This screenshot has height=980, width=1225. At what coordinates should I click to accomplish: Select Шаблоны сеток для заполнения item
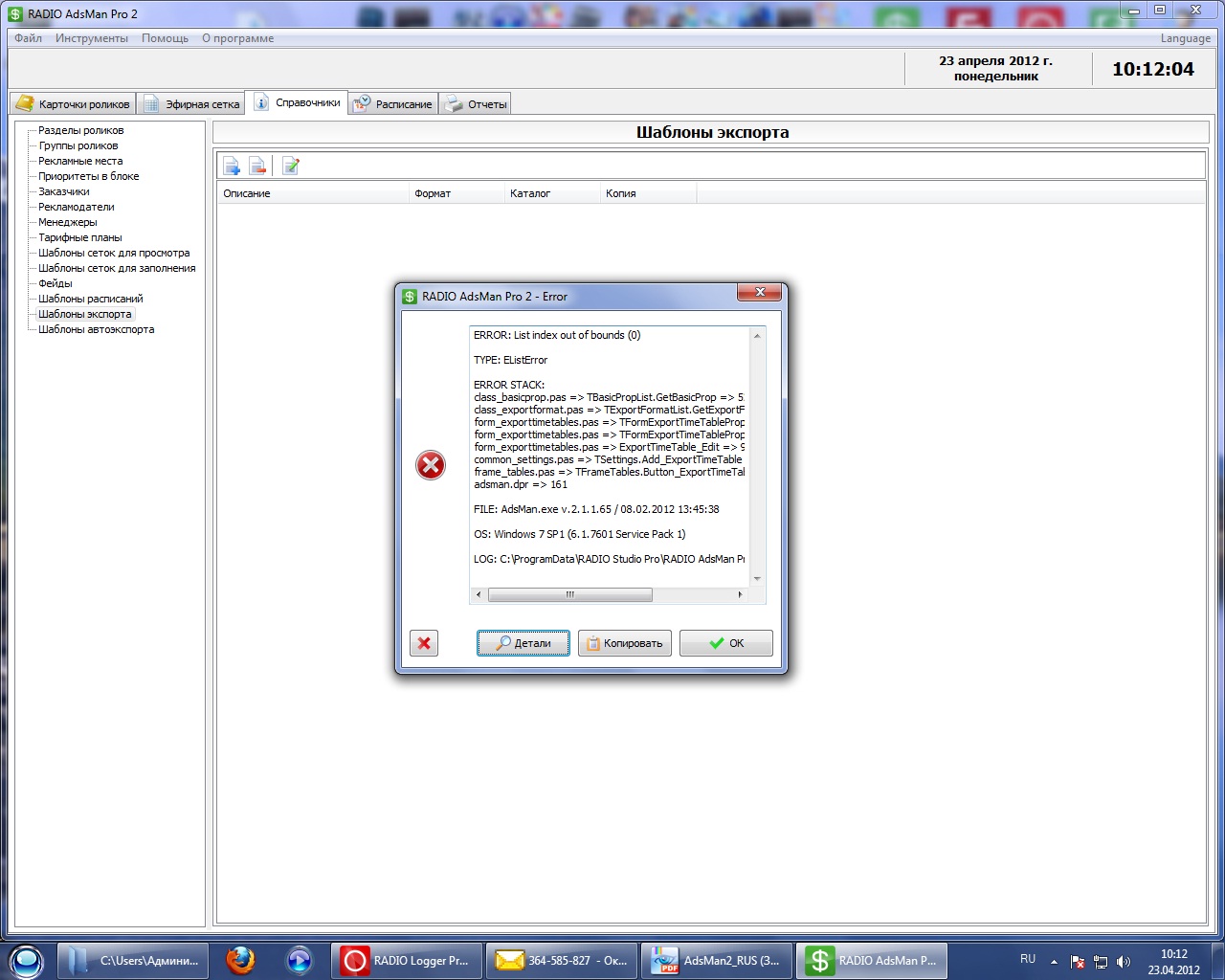tap(117, 268)
